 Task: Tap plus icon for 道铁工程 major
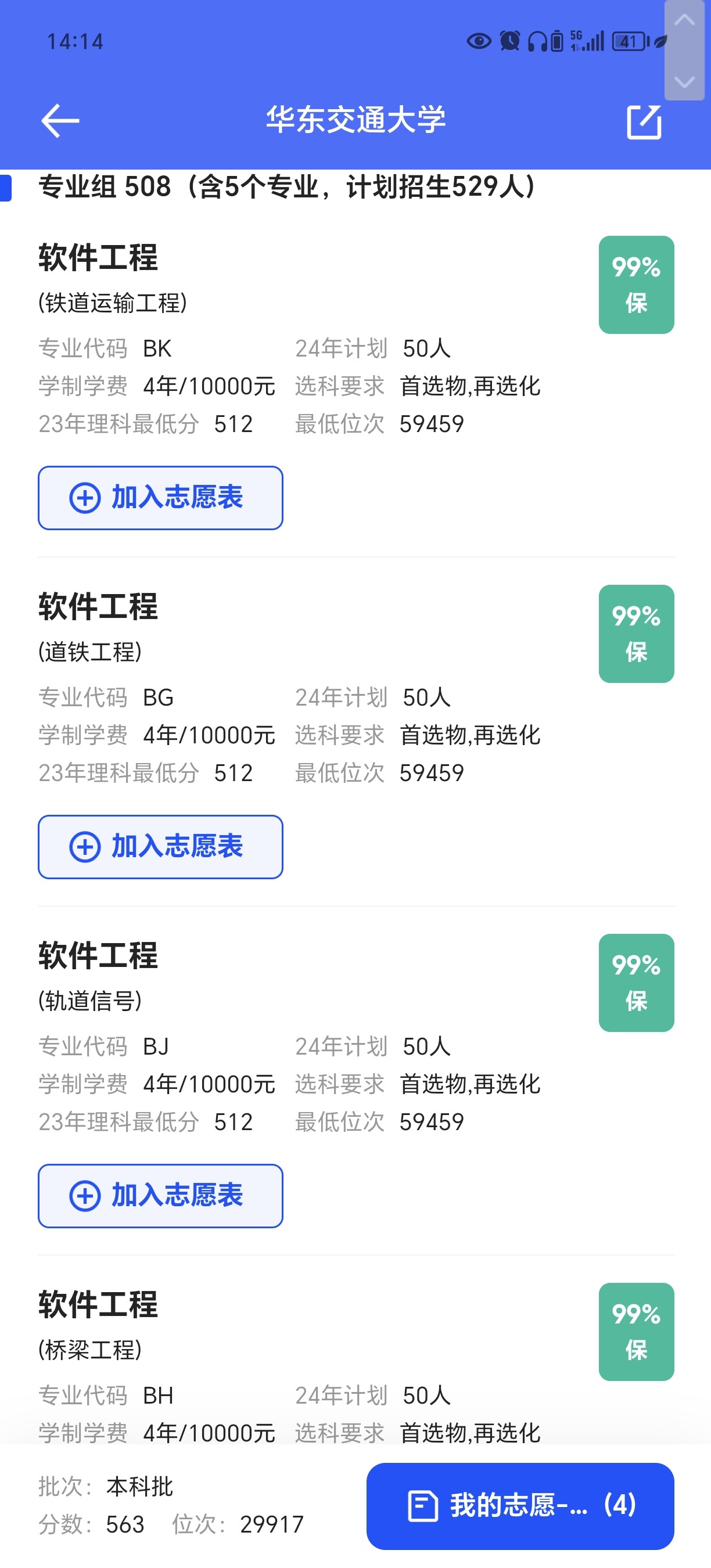click(x=85, y=847)
